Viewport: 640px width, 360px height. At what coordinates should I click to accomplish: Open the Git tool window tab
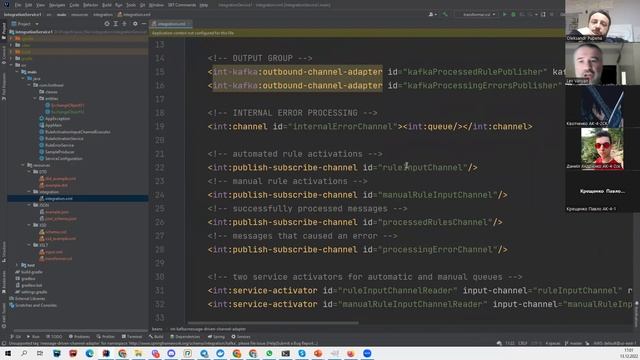(x=16, y=337)
